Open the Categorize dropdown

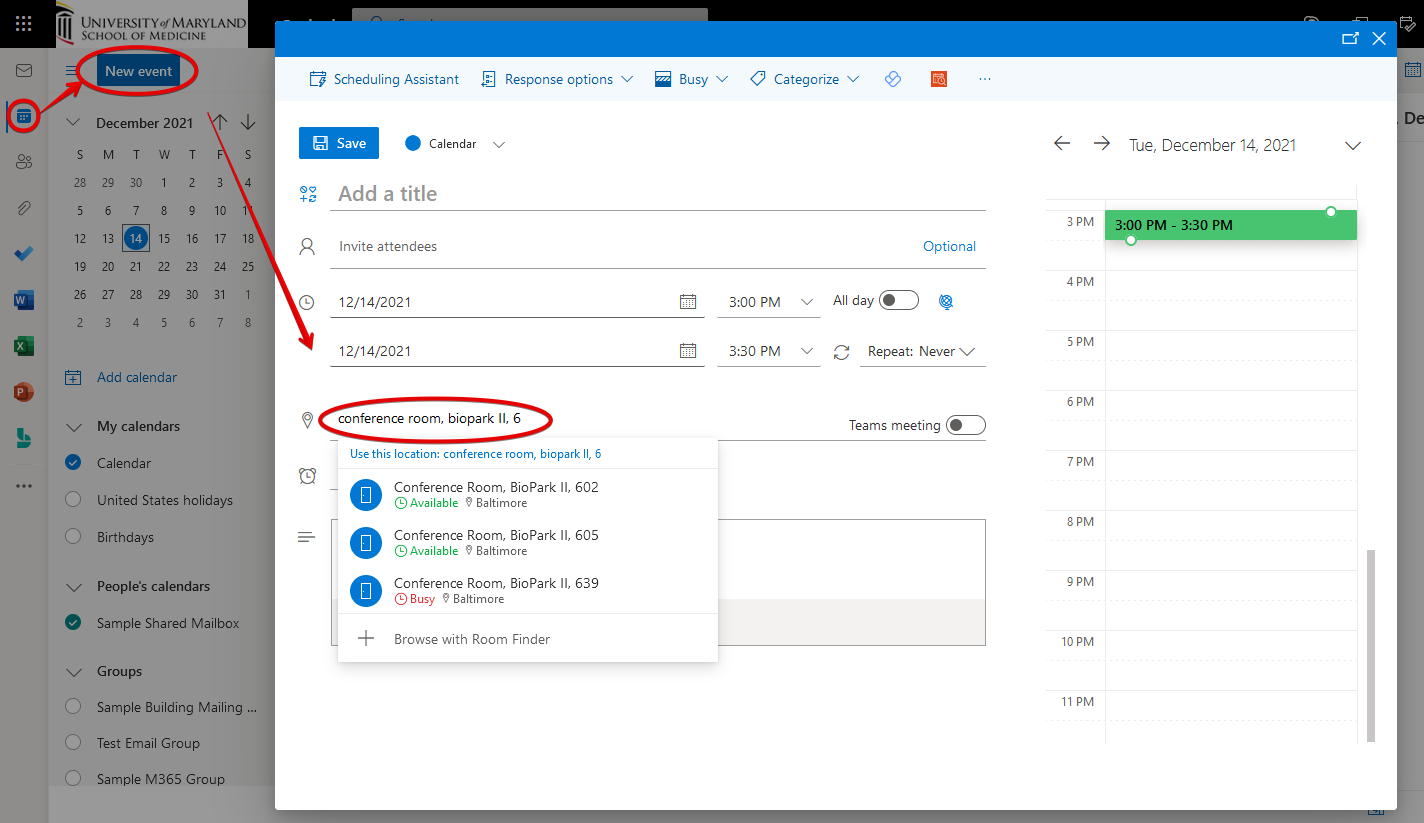(805, 79)
